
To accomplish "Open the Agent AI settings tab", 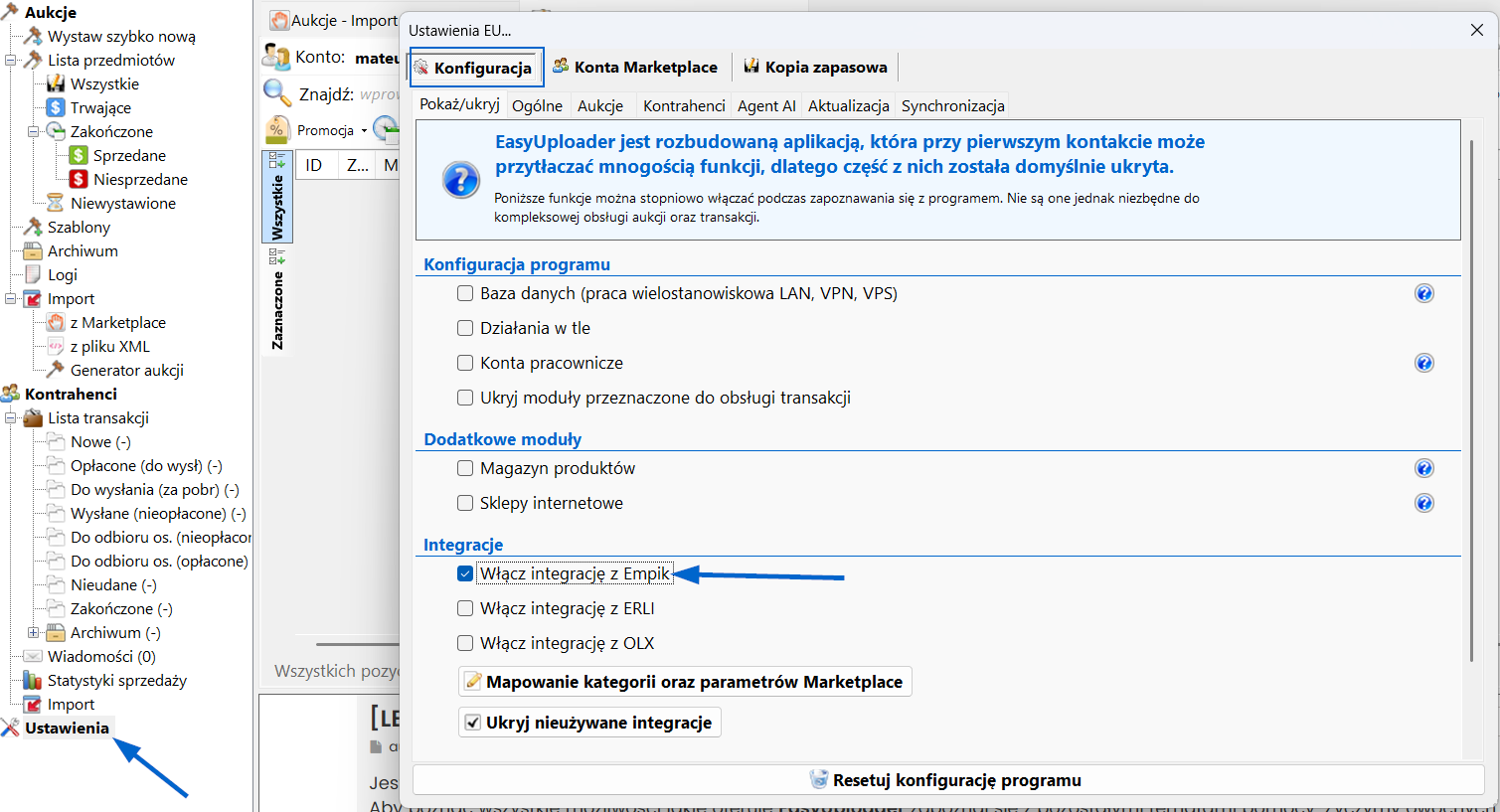I will pyautogui.click(x=765, y=106).
